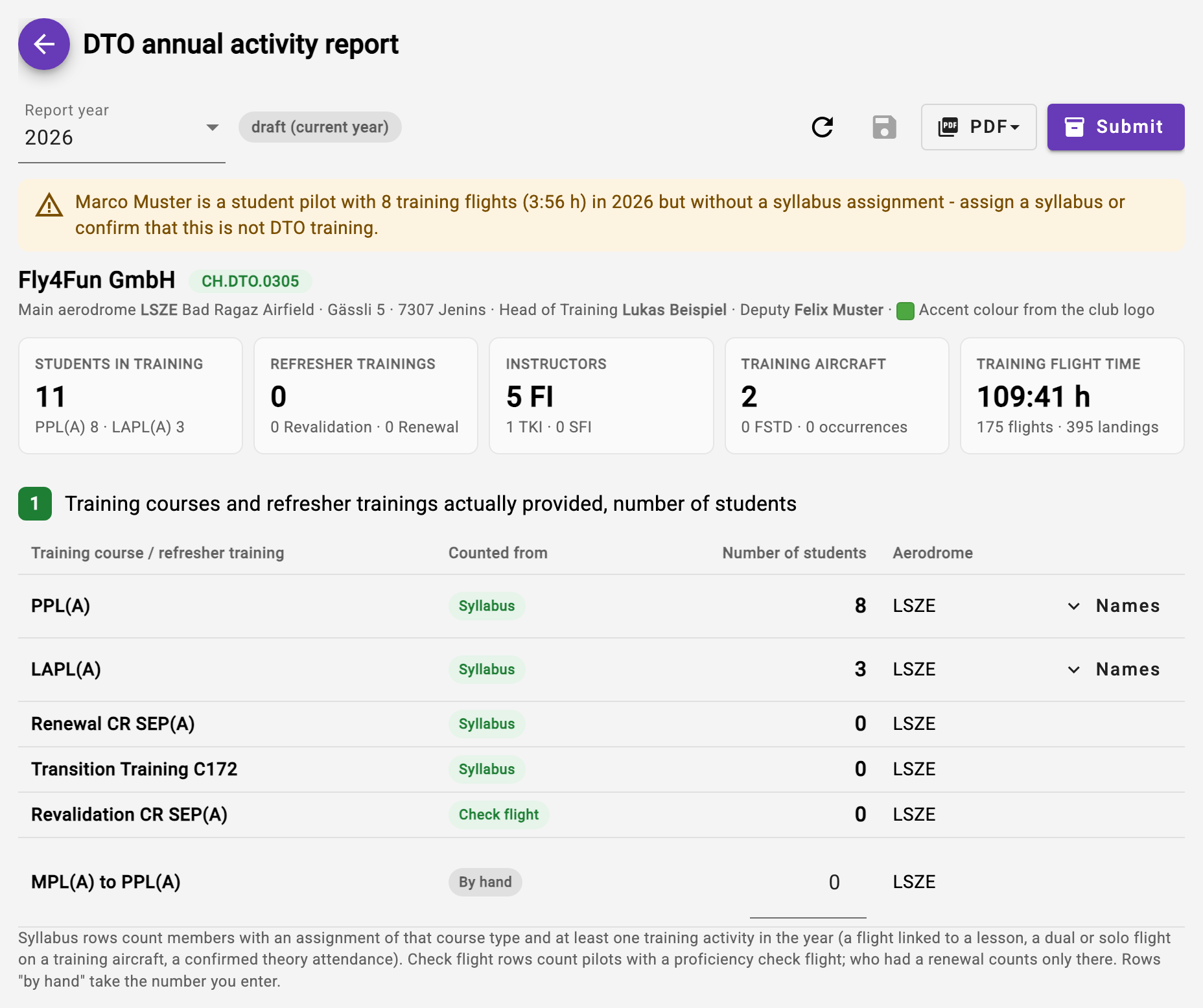This screenshot has width=1203, height=1008.
Task: Click the student count 8 for PPL(A)
Action: [x=860, y=606]
